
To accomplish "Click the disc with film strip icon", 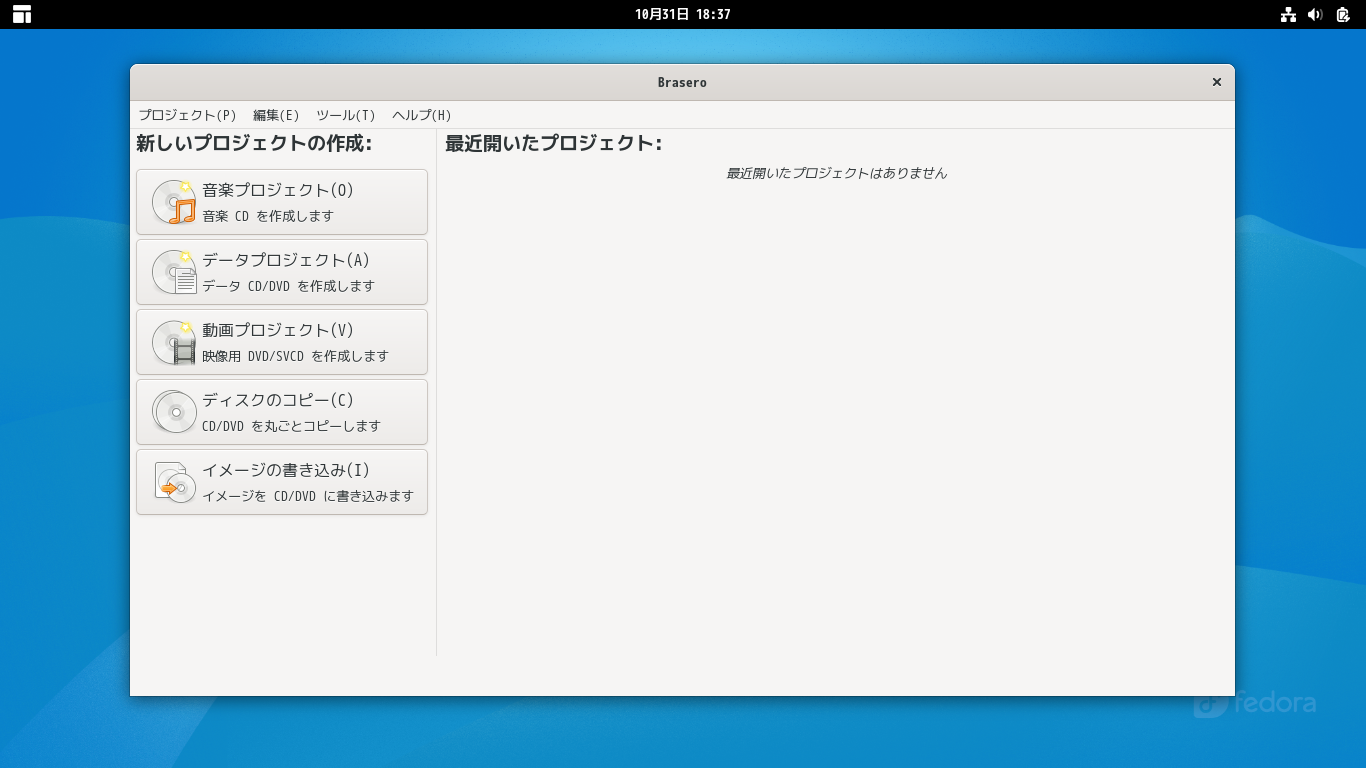I will (x=174, y=342).
